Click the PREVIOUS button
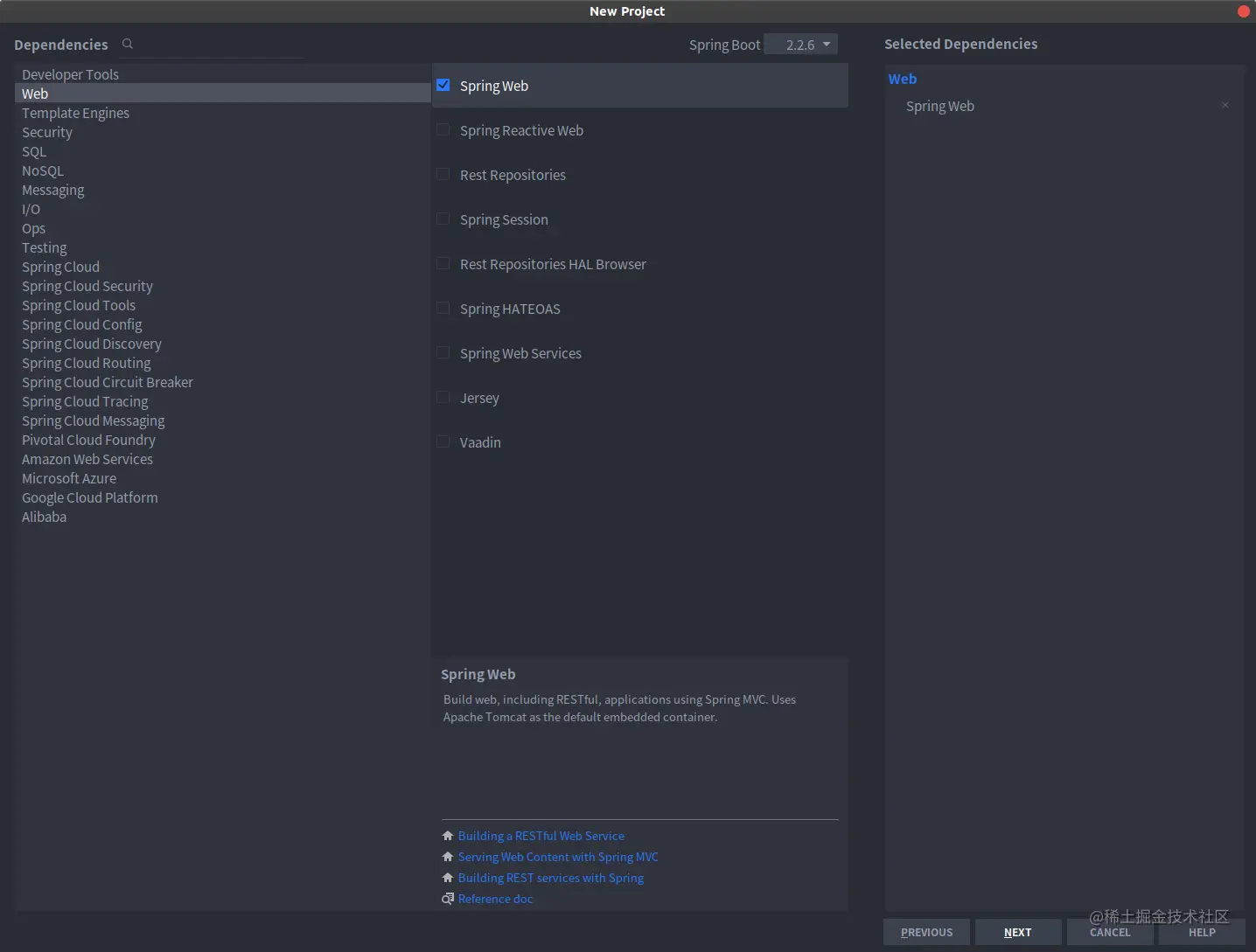1256x952 pixels. click(926, 932)
